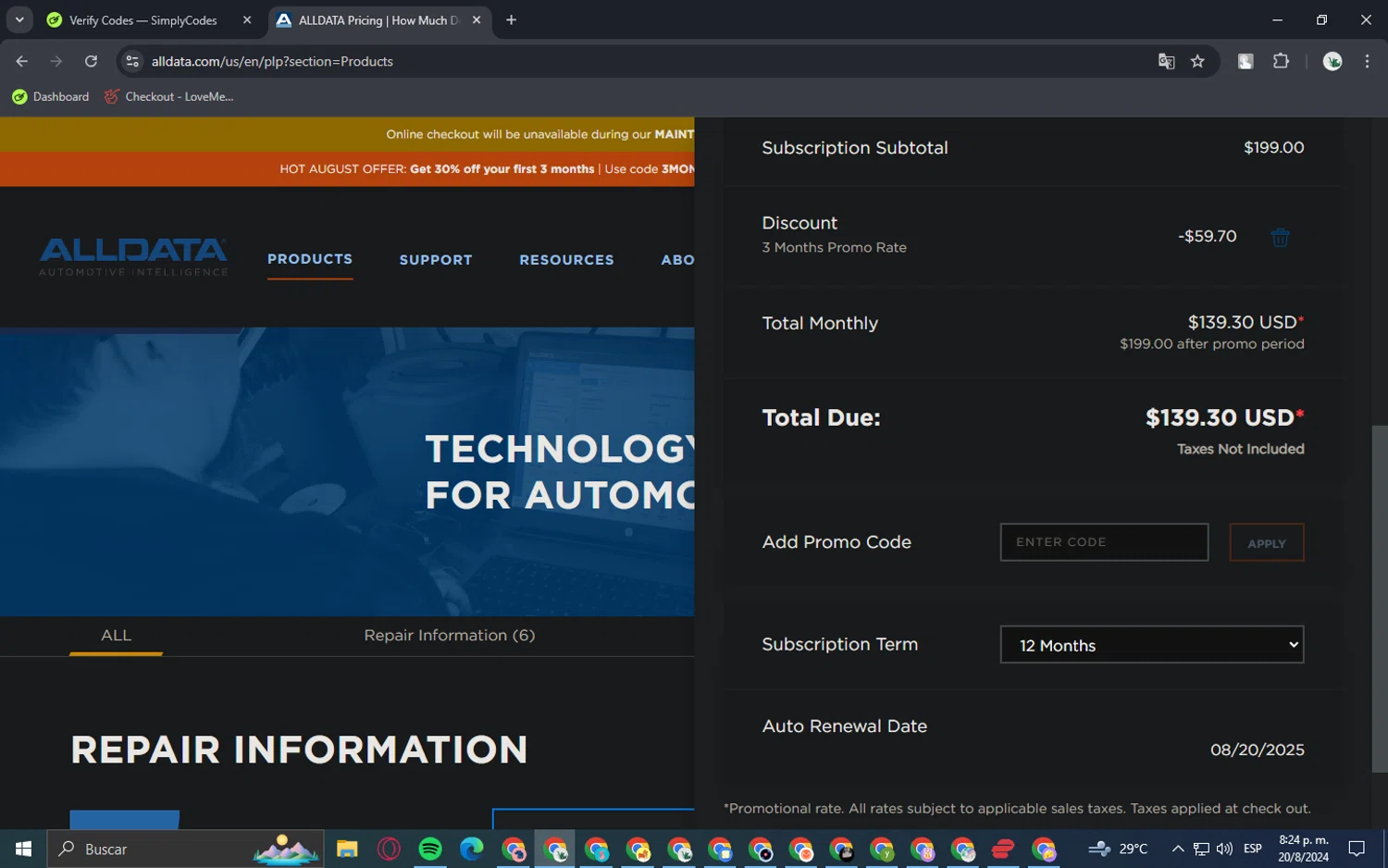Click the Hot August Offer banner
This screenshot has width=1388, height=868.
347,169
